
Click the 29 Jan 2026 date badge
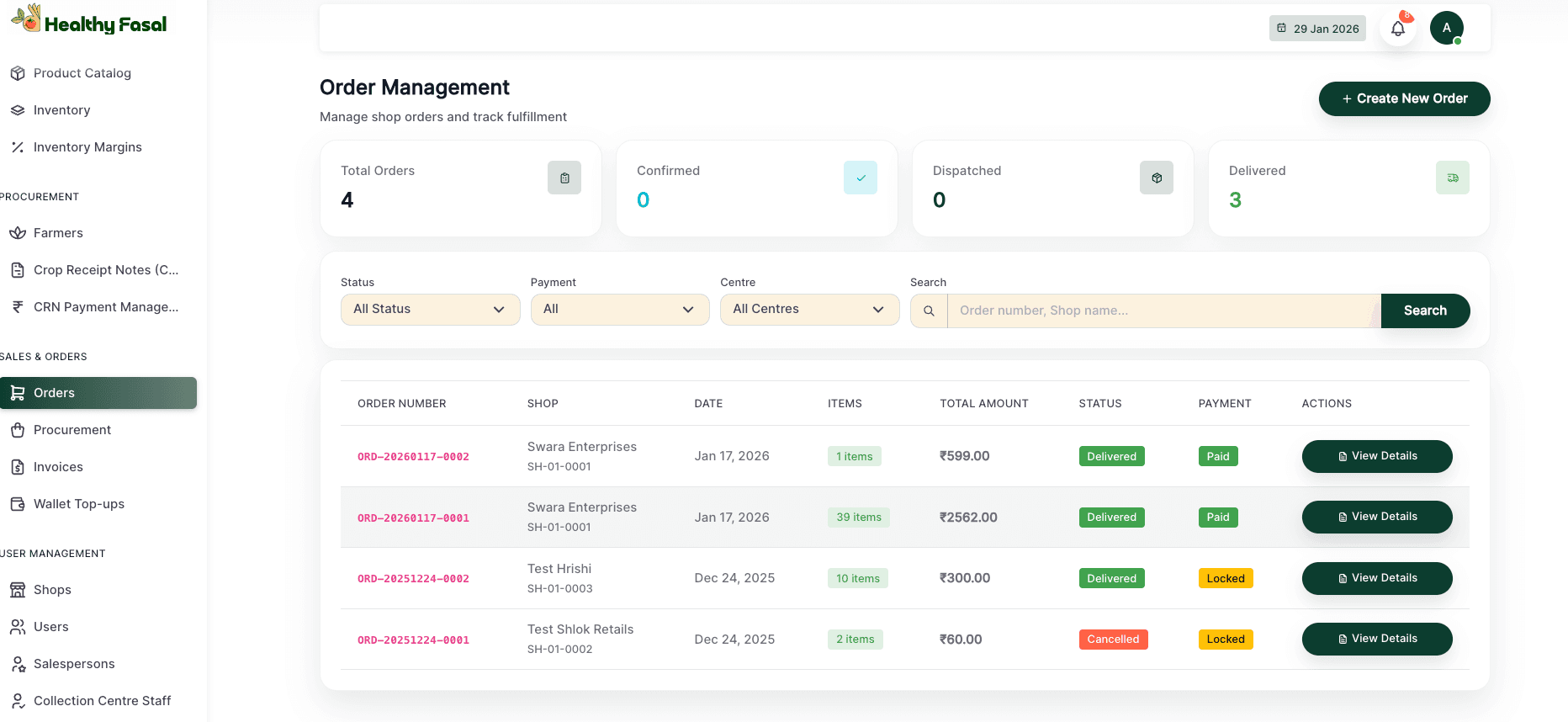(x=1317, y=29)
